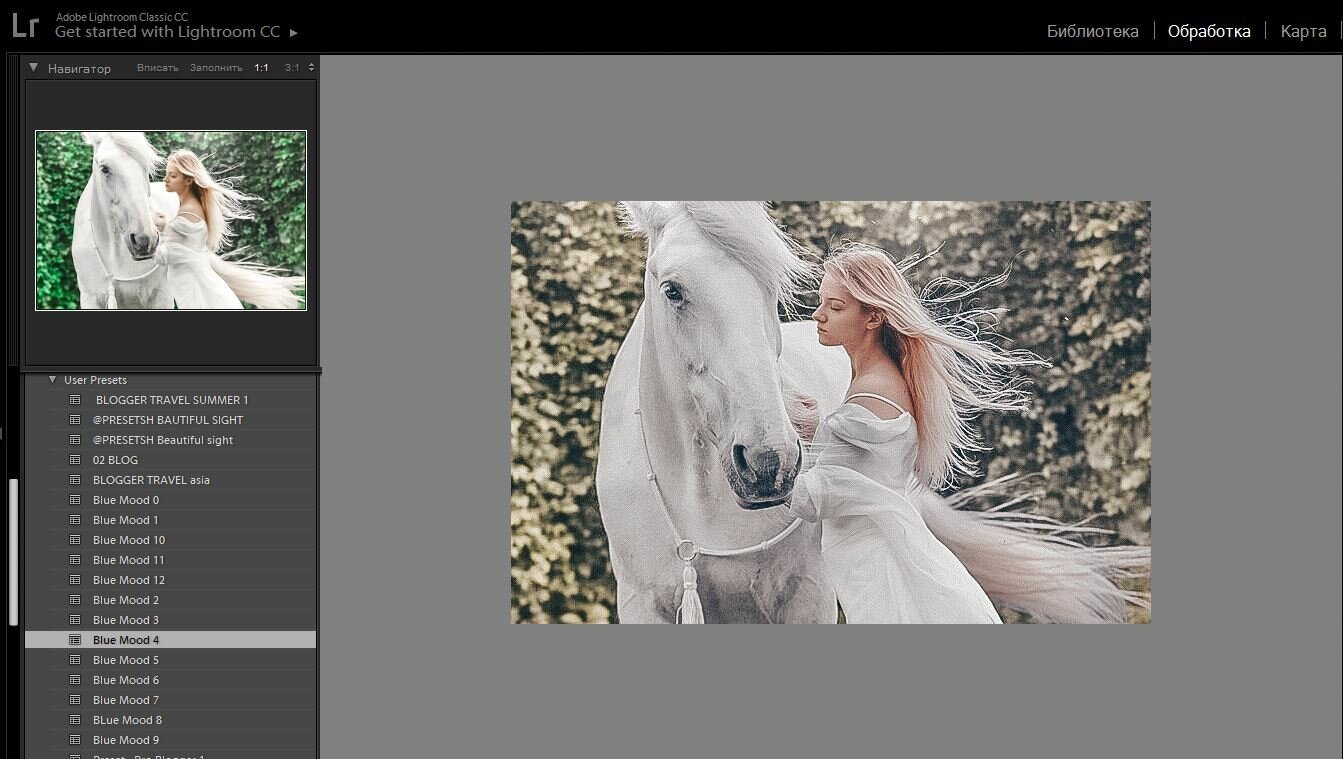Image resolution: width=1343 pixels, height=759 pixels.
Task: Set navigator zoom to Вписать
Action: coord(157,68)
